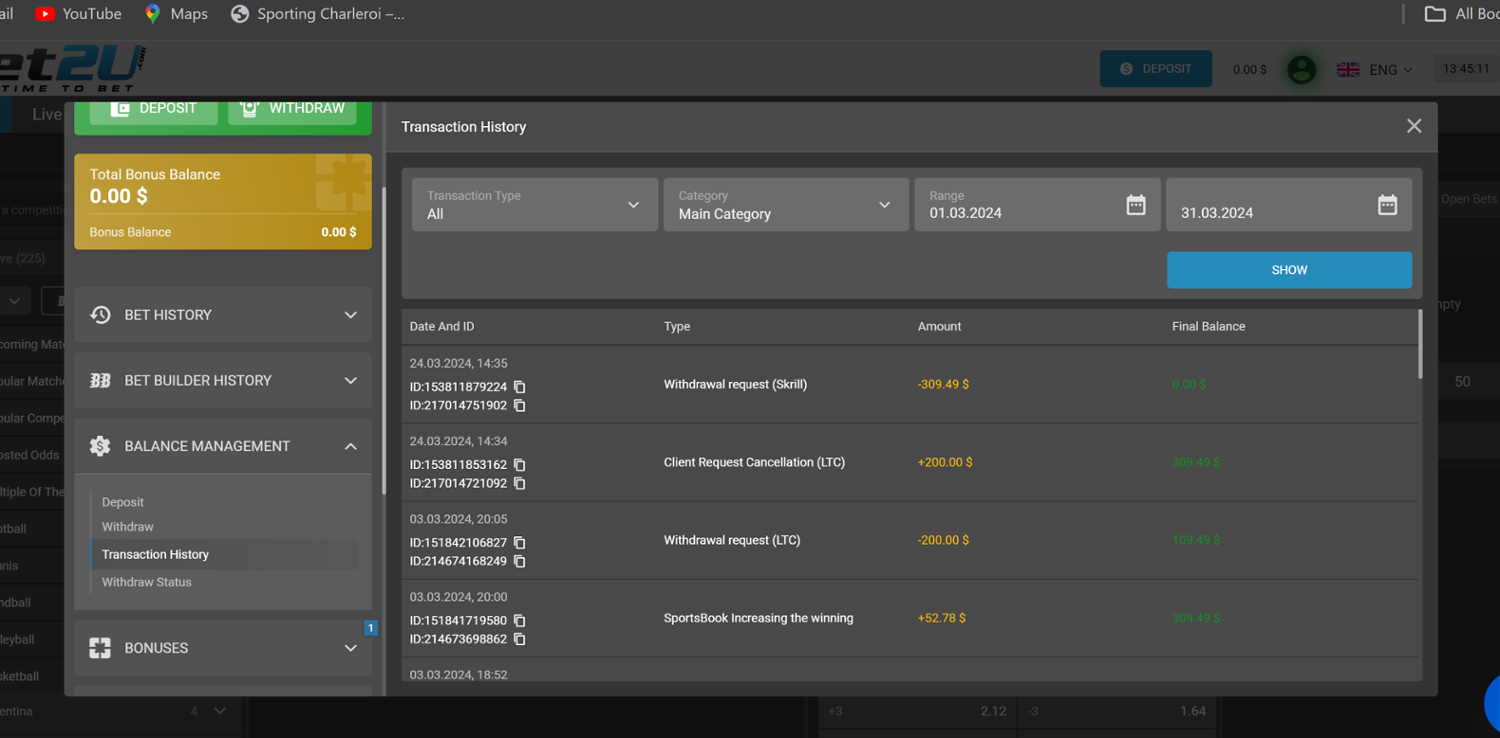
Task: Click the transaction list scrollbar
Action: point(1419,345)
